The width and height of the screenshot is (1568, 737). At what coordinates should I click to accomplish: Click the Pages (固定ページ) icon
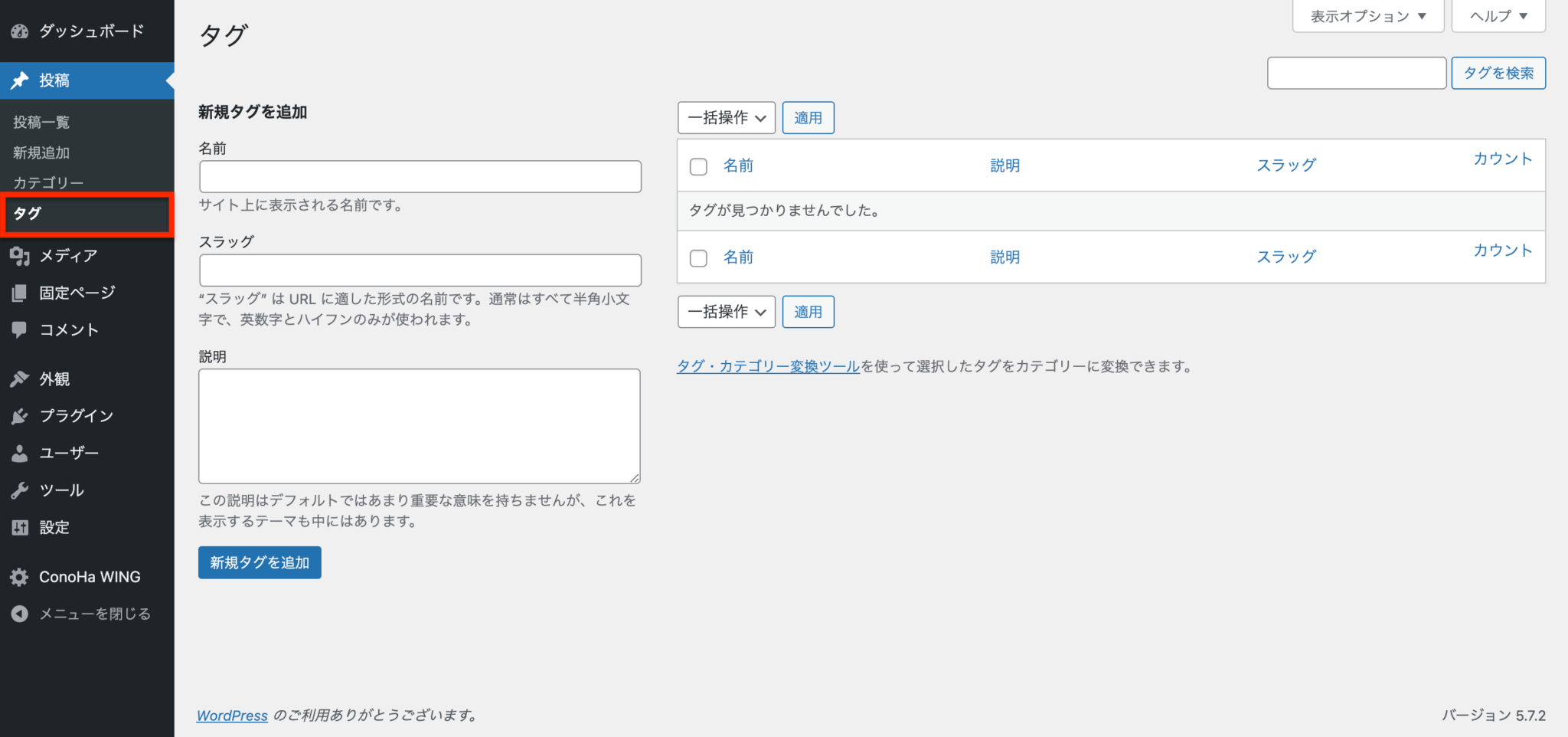20,293
